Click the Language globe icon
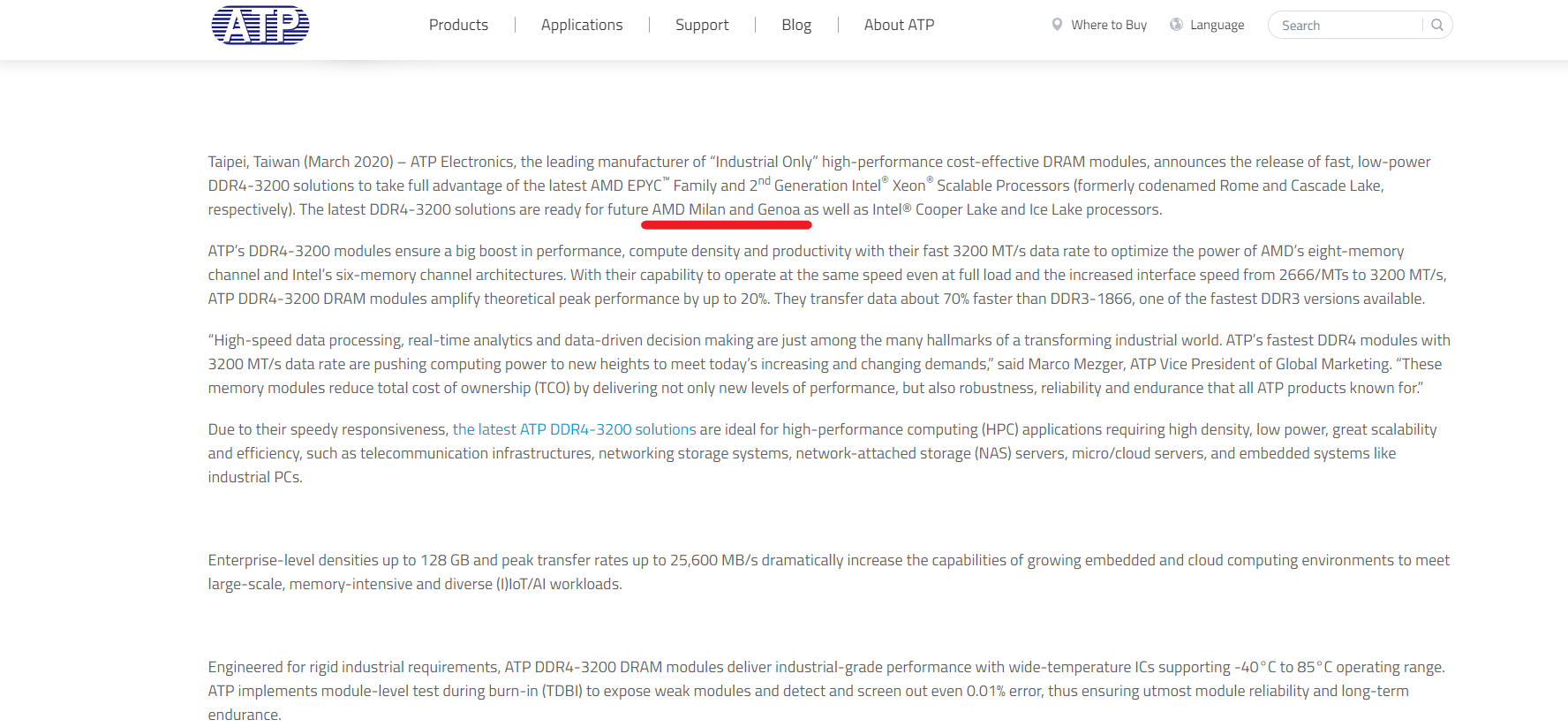The width and height of the screenshot is (1568, 727). (x=1176, y=25)
